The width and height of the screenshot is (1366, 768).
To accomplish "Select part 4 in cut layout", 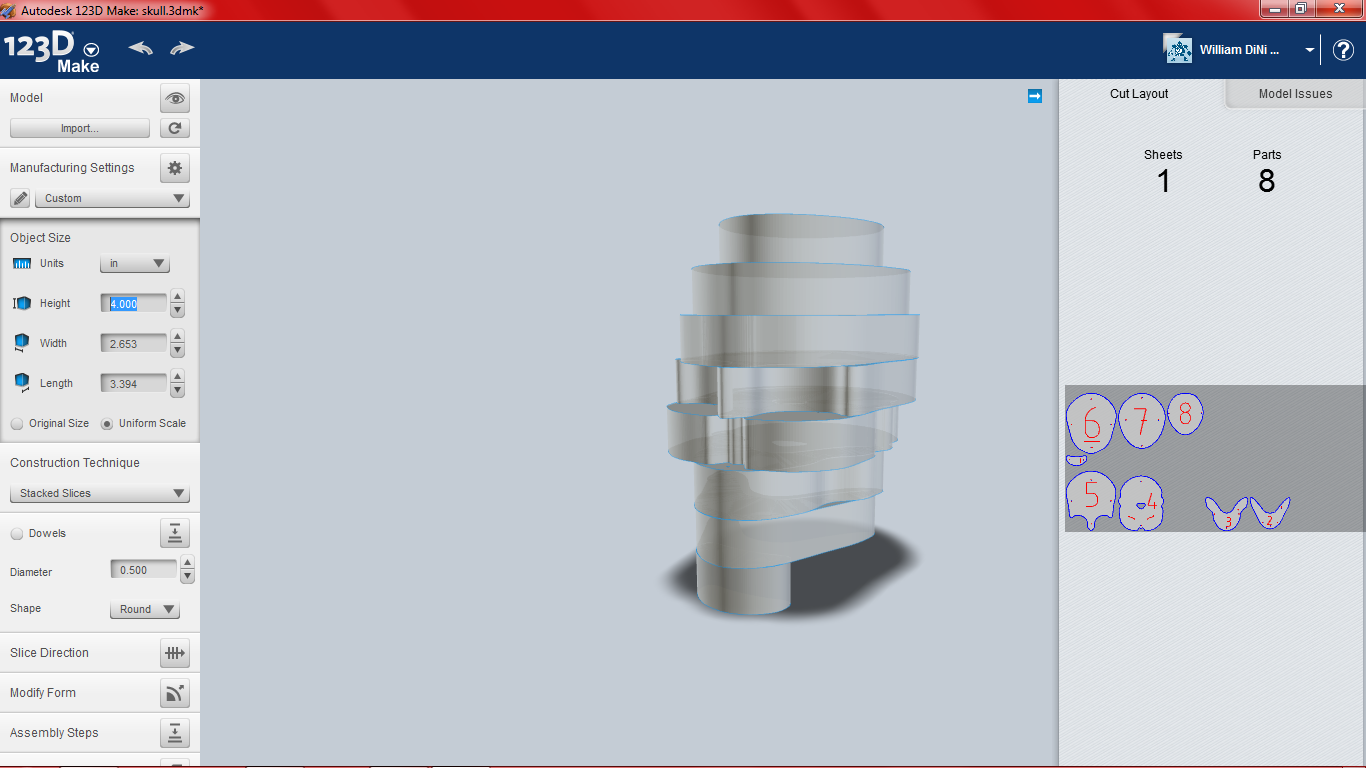I will [x=1141, y=503].
